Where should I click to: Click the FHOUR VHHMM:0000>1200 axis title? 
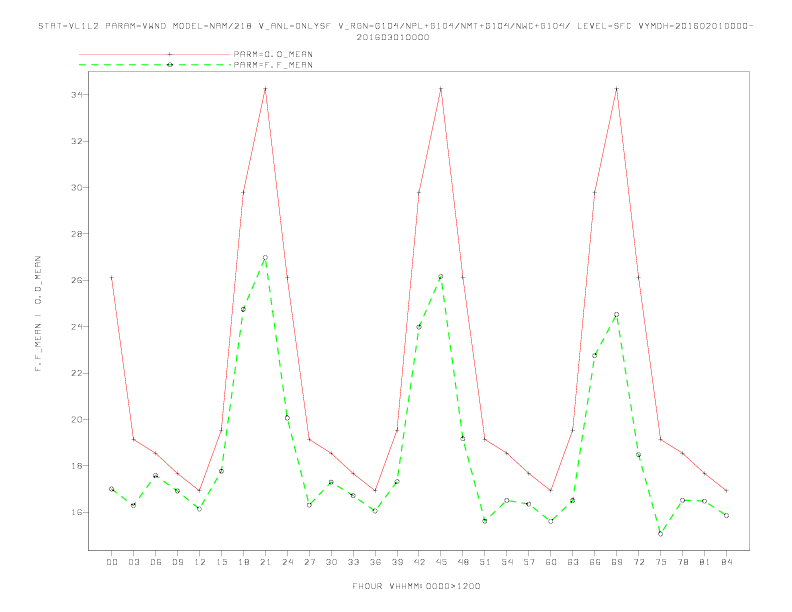coord(416,586)
